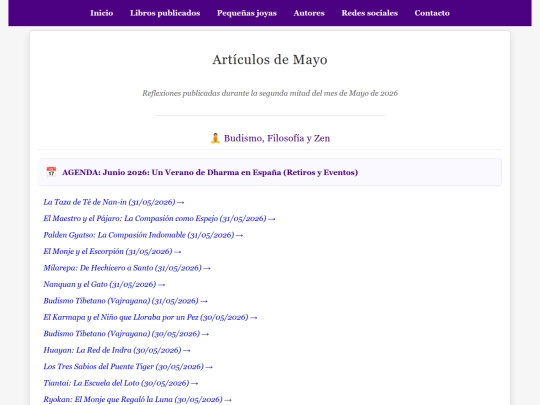Viewport: 540px width, 405px height.
Task: Open Budismo Tibetano (Vajrayana) dated 31/05/2026
Action: click(125, 301)
